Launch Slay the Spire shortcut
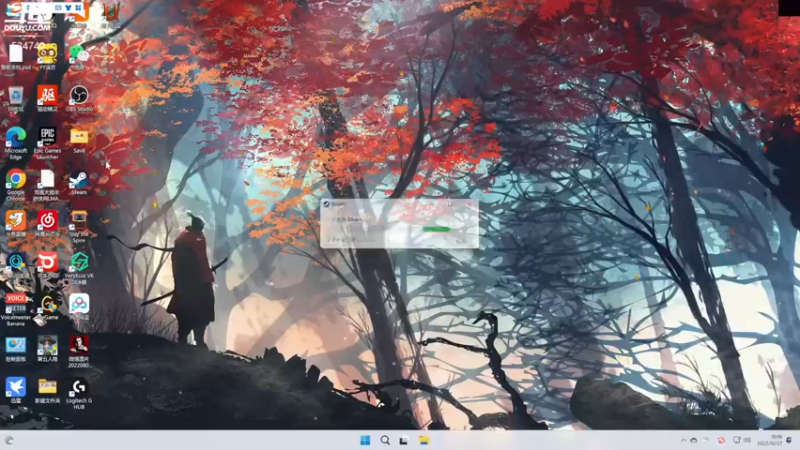This screenshot has height=450, width=800. point(79,226)
